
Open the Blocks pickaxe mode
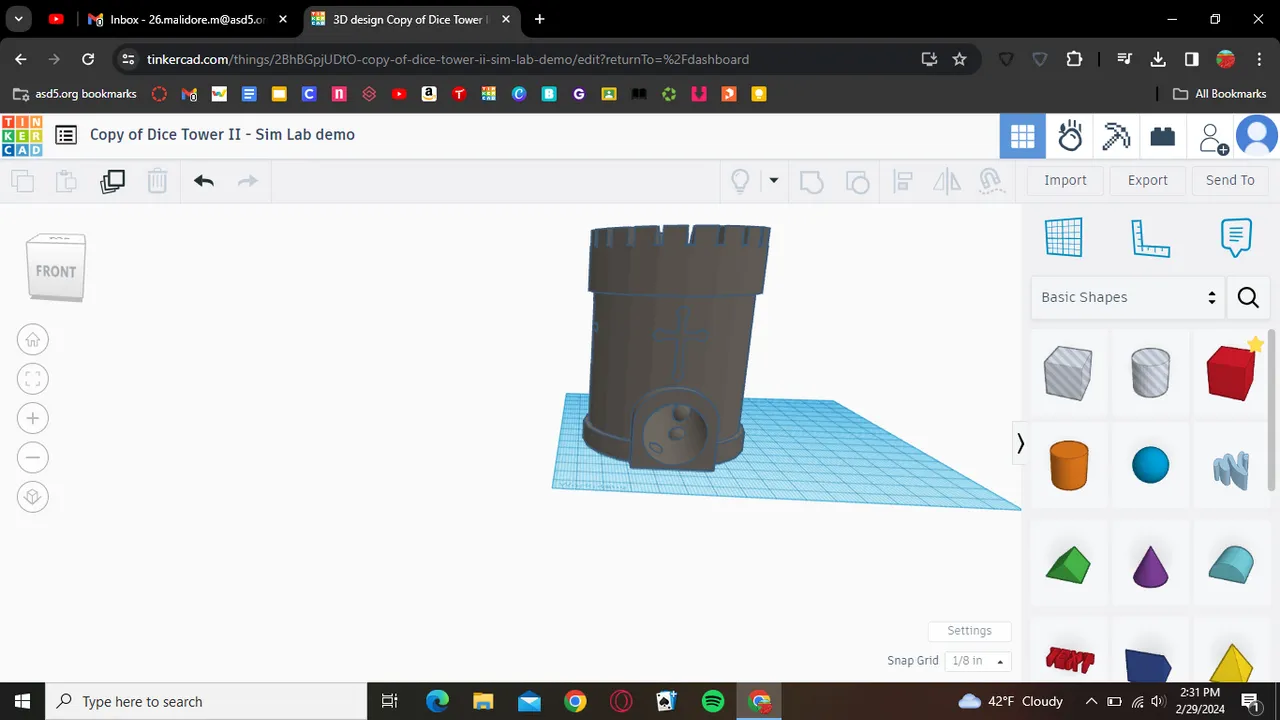coord(1116,136)
